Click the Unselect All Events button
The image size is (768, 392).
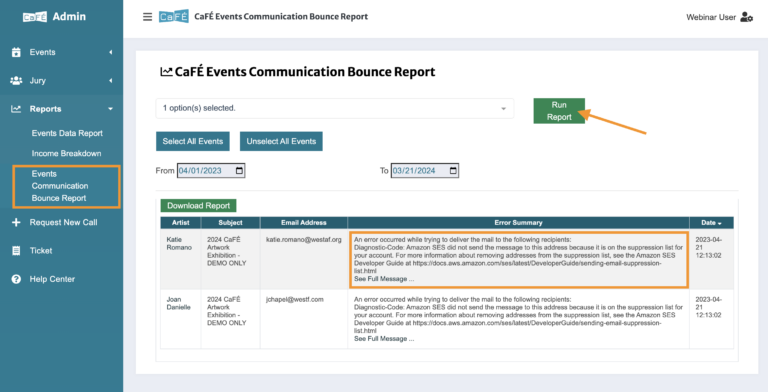(x=281, y=141)
